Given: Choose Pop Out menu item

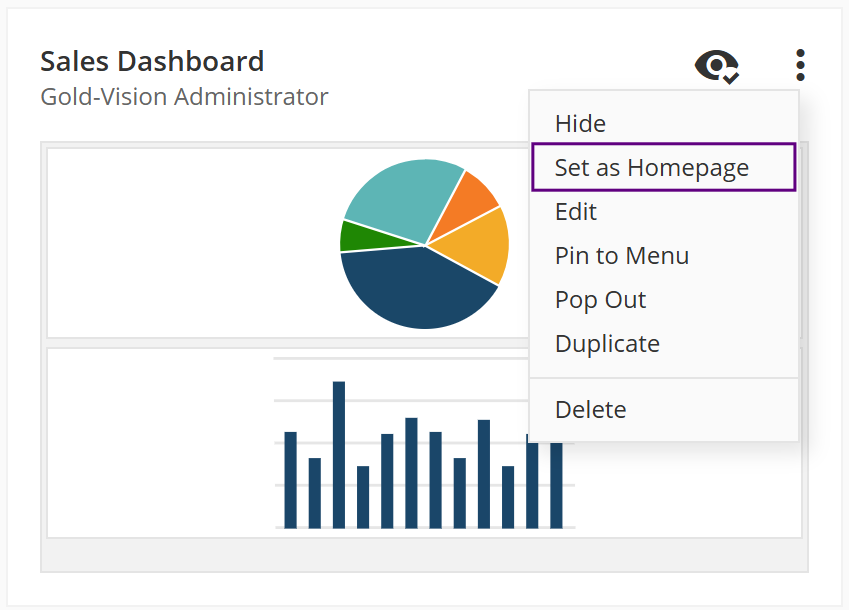Looking at the screenshot, I should click(600, 299).
